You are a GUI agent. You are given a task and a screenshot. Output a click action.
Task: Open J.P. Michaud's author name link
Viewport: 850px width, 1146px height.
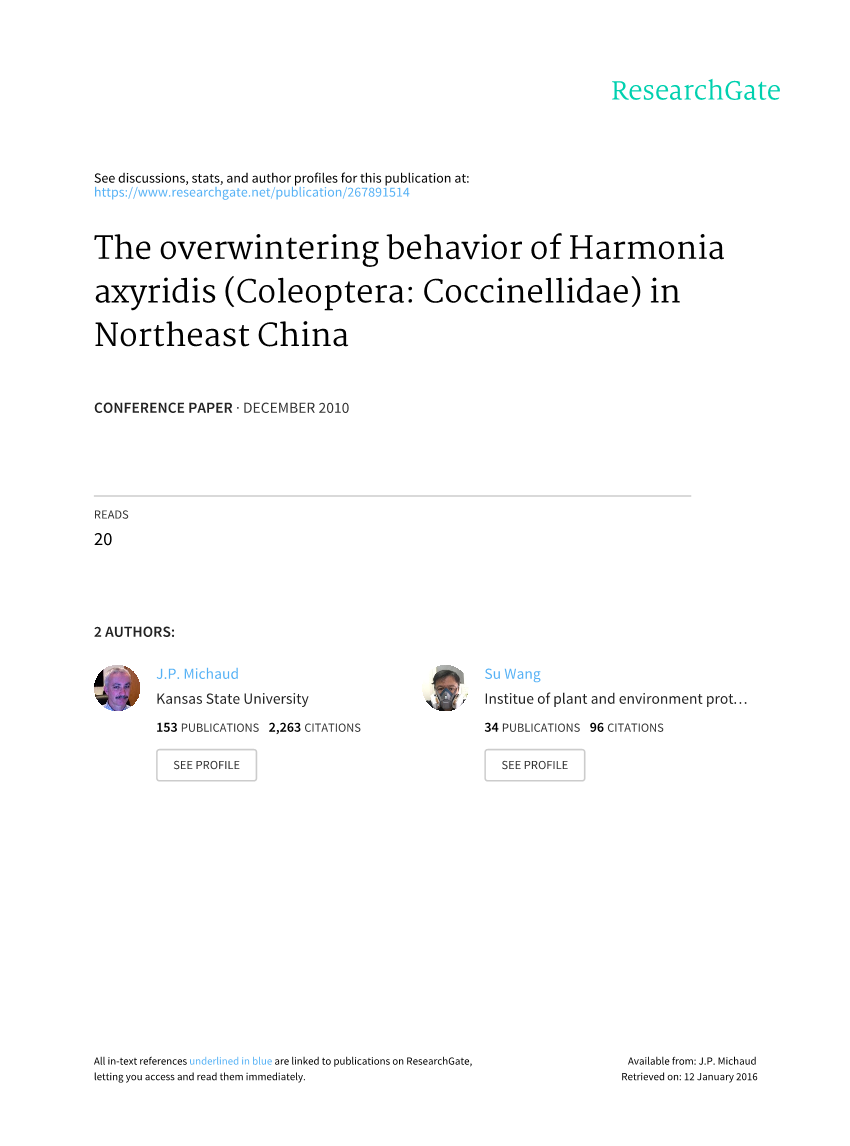point(197,674)
